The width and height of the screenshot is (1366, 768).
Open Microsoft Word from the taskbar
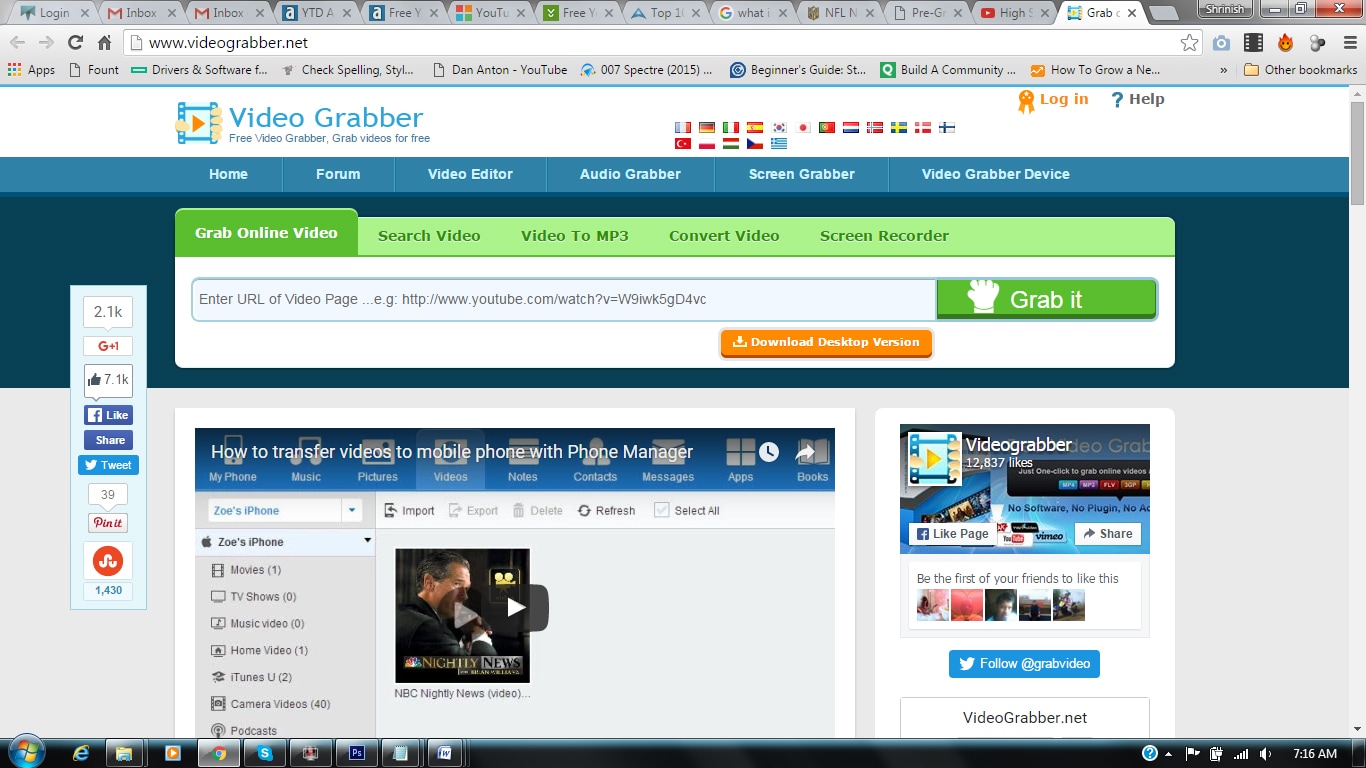coord(443,753)
